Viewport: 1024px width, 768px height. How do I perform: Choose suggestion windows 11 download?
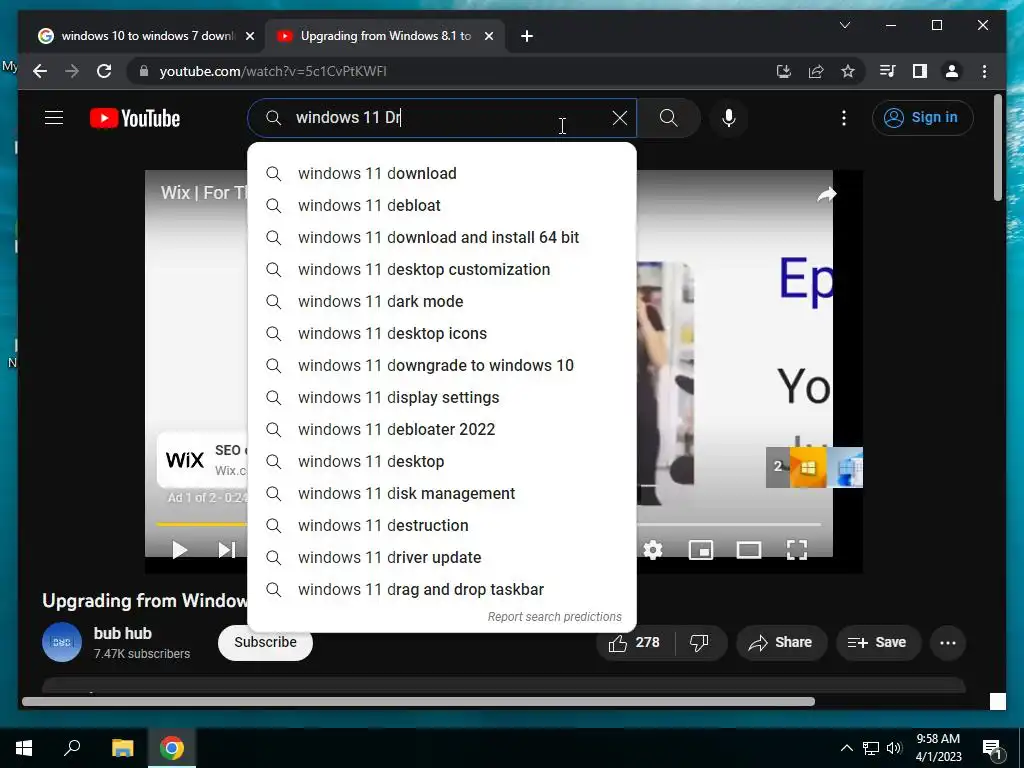click(442, 174)
